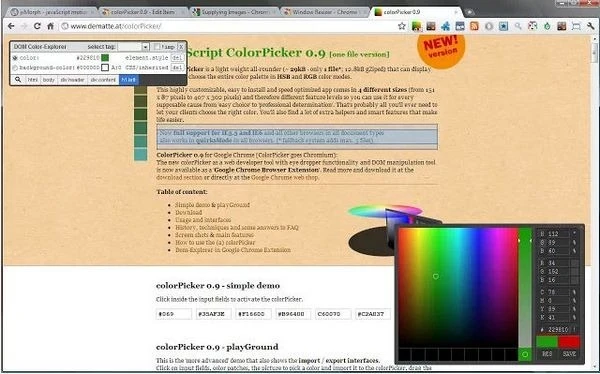Switch to the pMorph javascript tab
This screenshot has height=374, width=600.
point(52,12)
